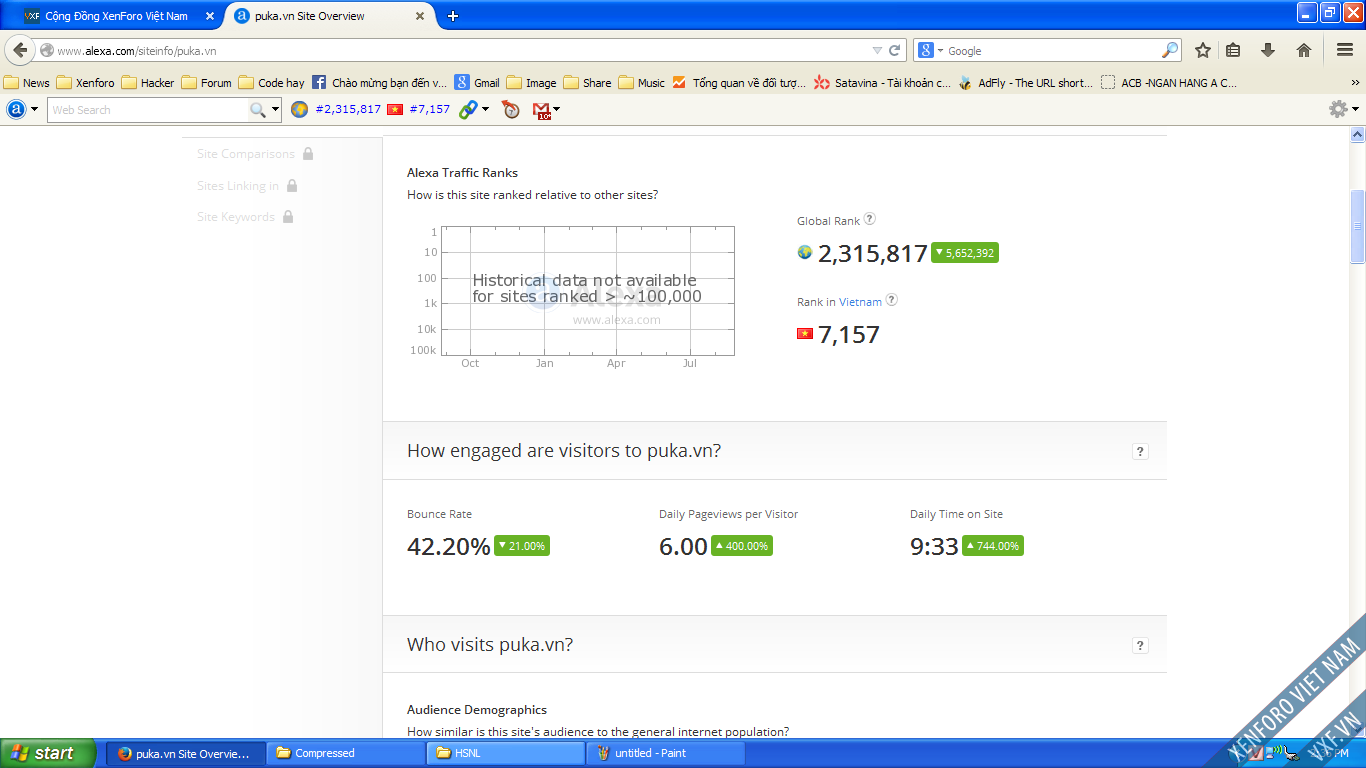
Task: Open the Gmail bookmark
Action: click(477, 83)
